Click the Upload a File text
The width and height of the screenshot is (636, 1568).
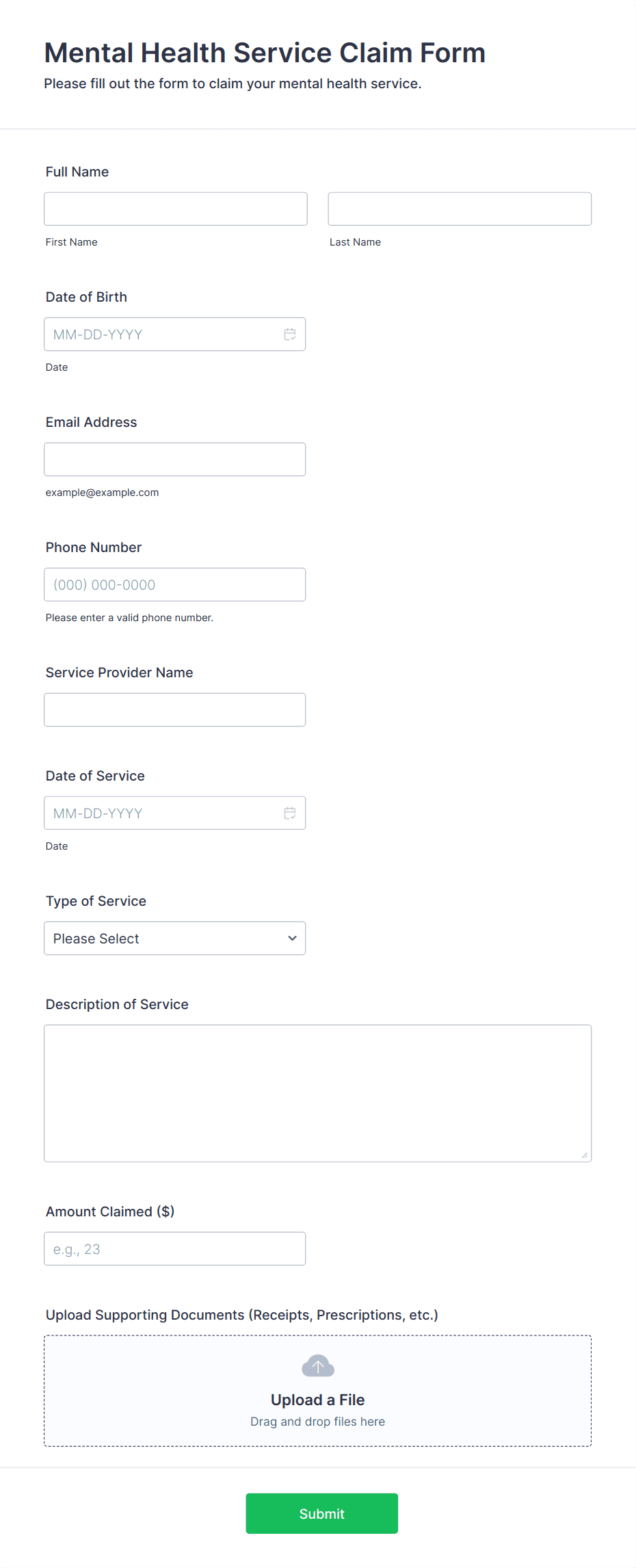click(x=318, y=1400)
